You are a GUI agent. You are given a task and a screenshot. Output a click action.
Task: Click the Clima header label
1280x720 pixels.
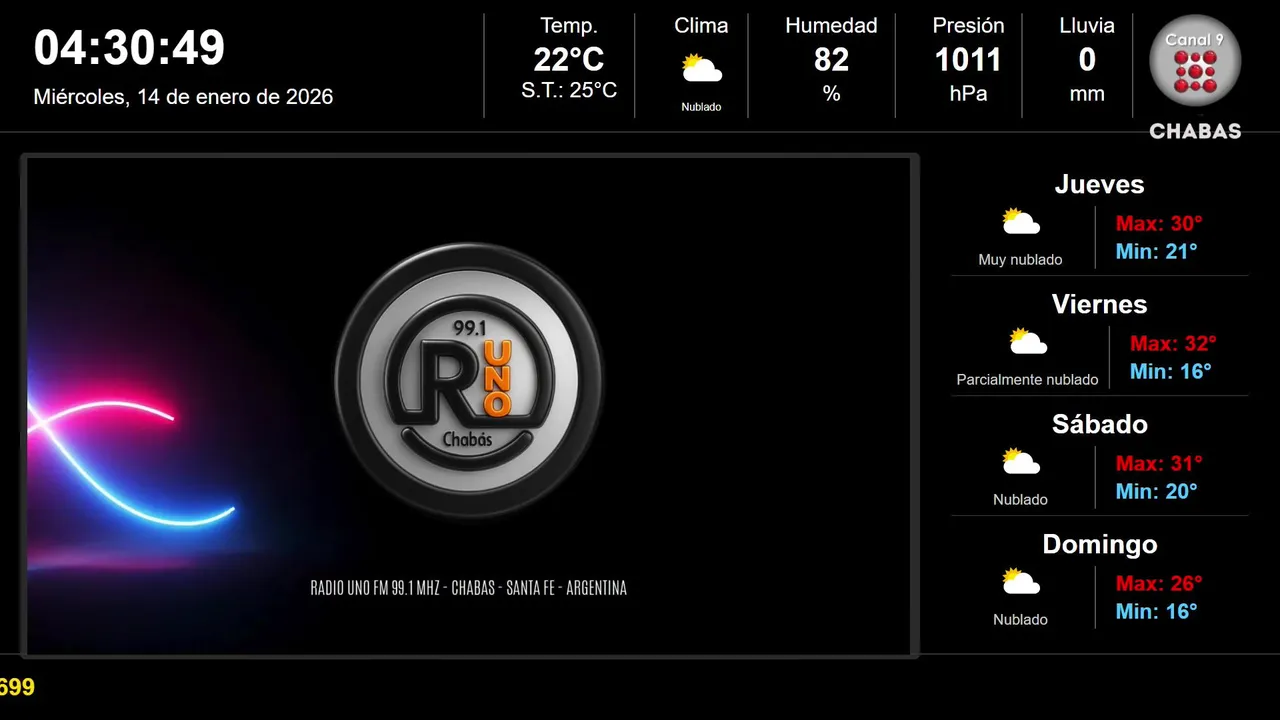point(701,26)
